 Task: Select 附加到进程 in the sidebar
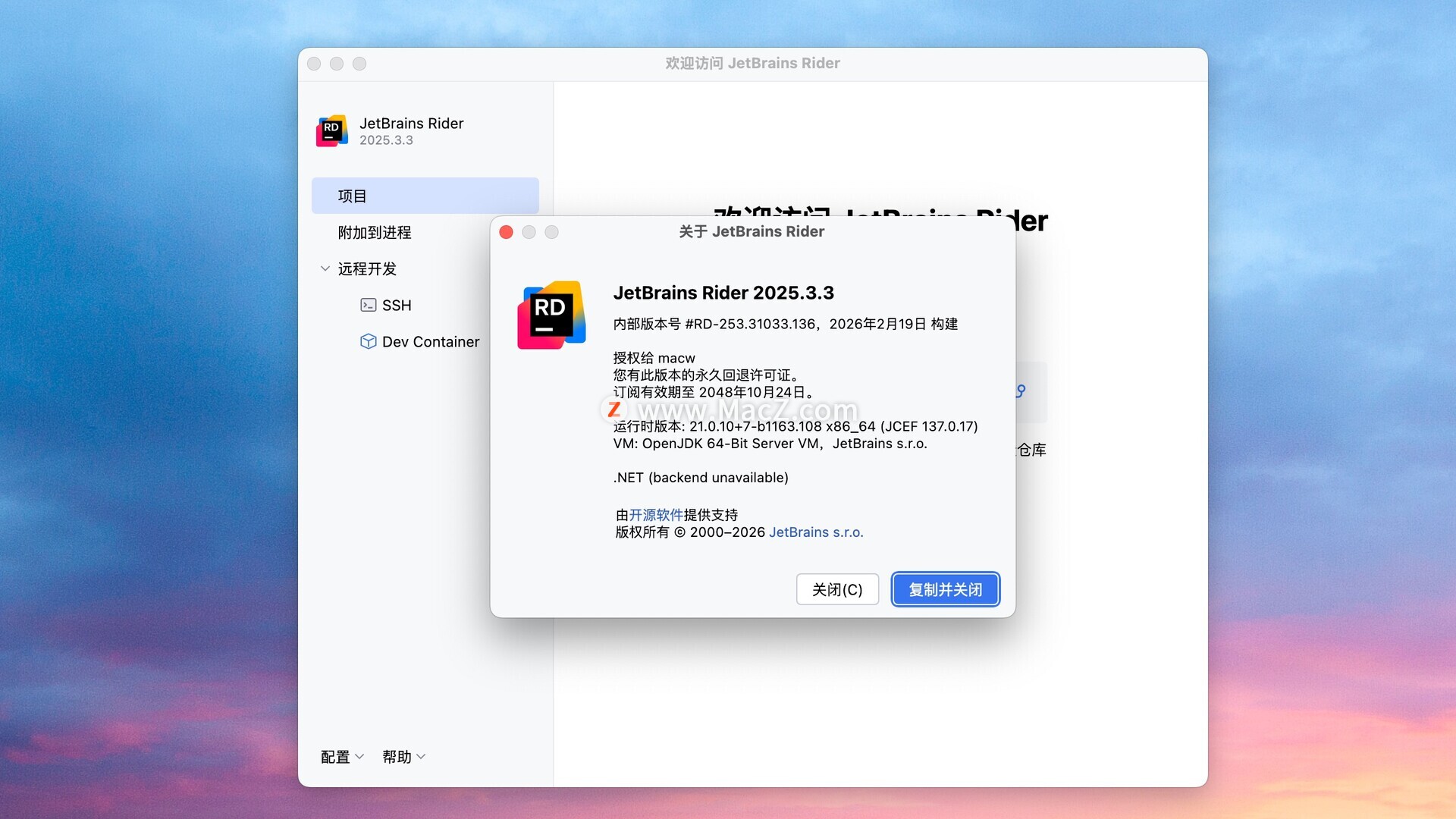(x=375, y=232)
